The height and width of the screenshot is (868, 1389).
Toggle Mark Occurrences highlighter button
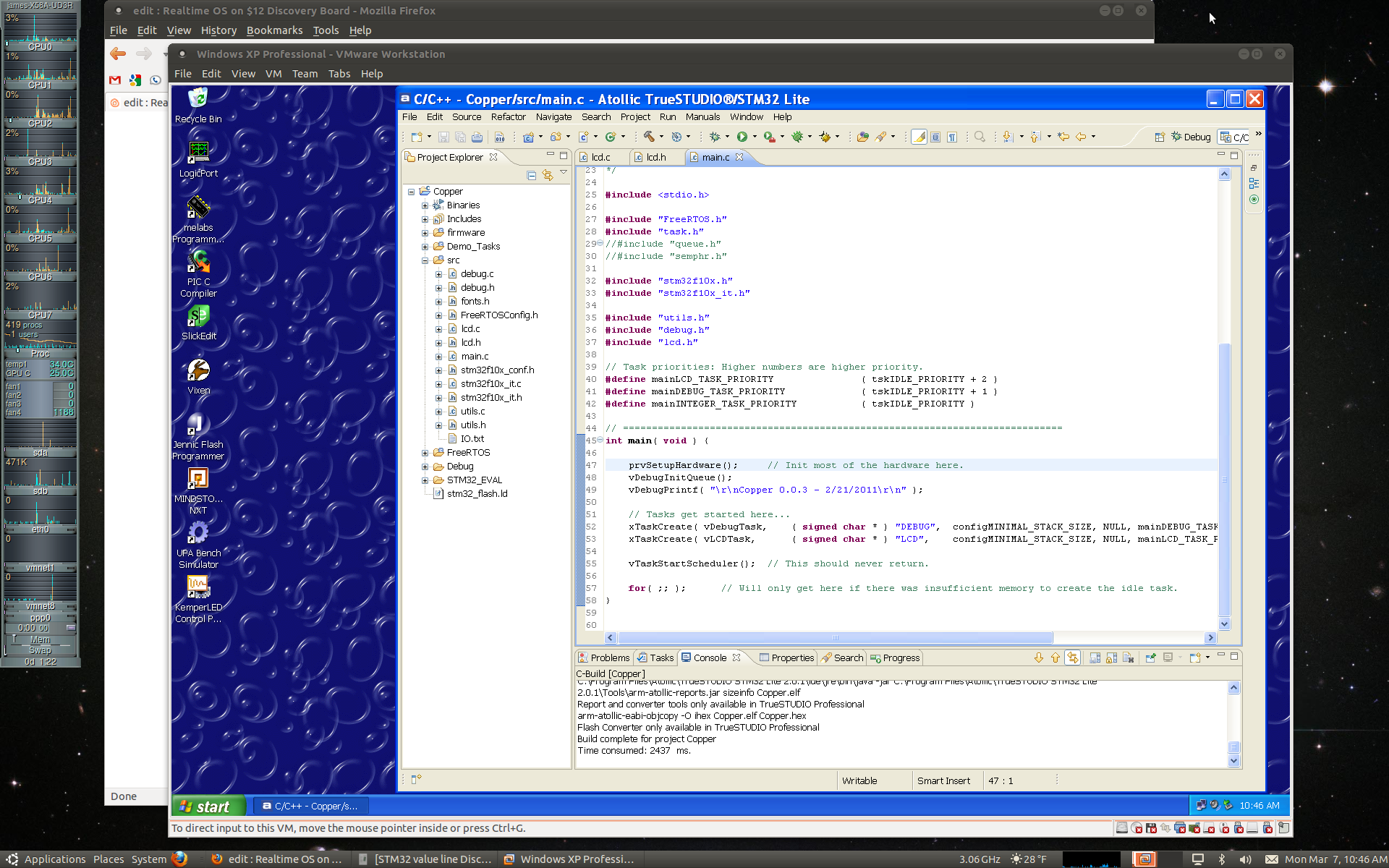(919, 137)
